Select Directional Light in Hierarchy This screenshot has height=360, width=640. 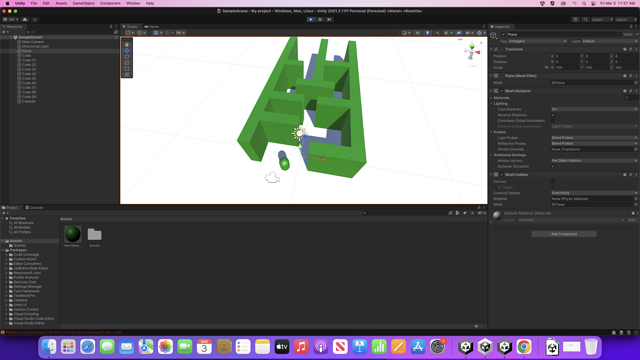(35, 47)
